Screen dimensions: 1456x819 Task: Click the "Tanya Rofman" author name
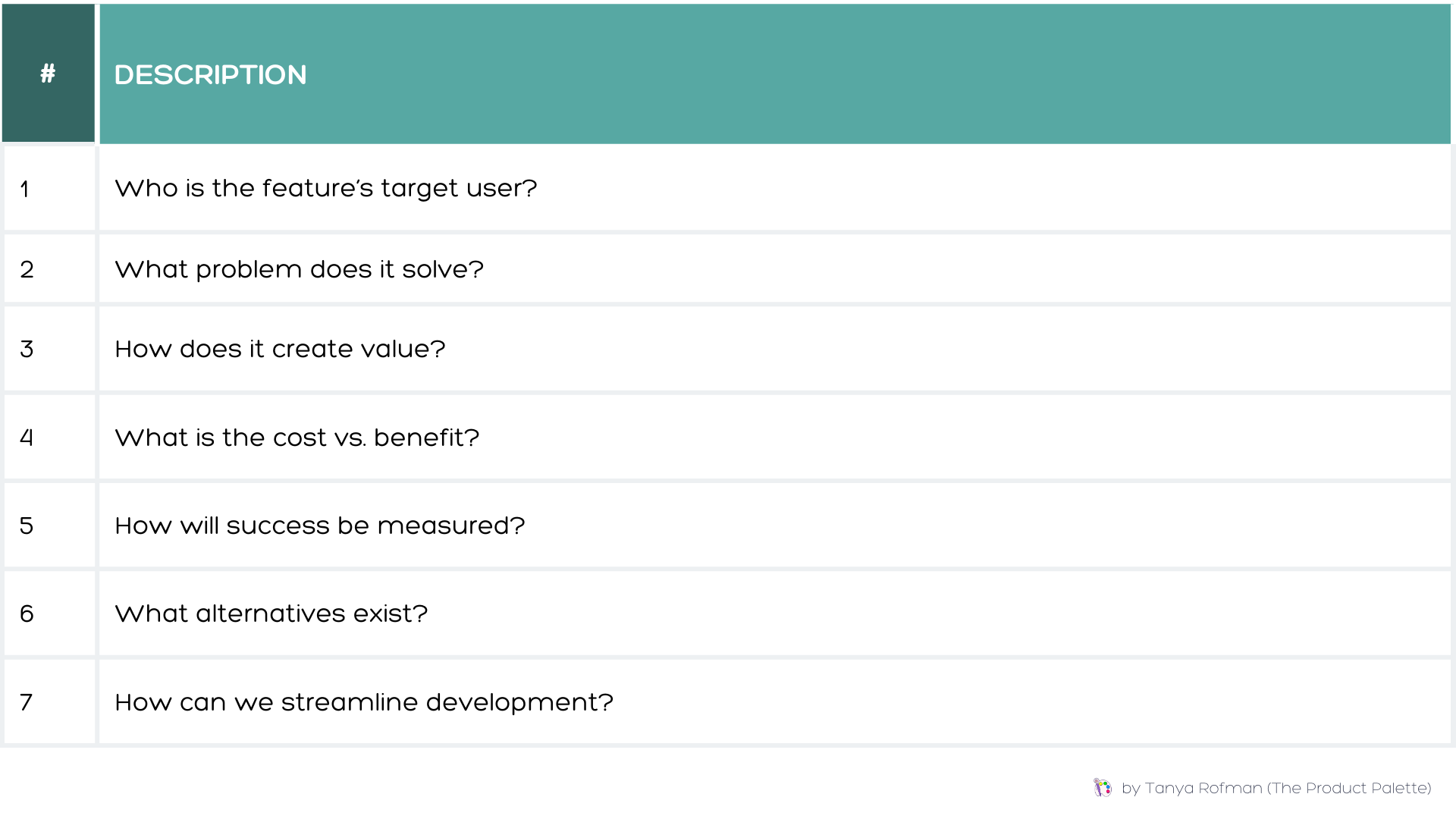click(1203, 789)
